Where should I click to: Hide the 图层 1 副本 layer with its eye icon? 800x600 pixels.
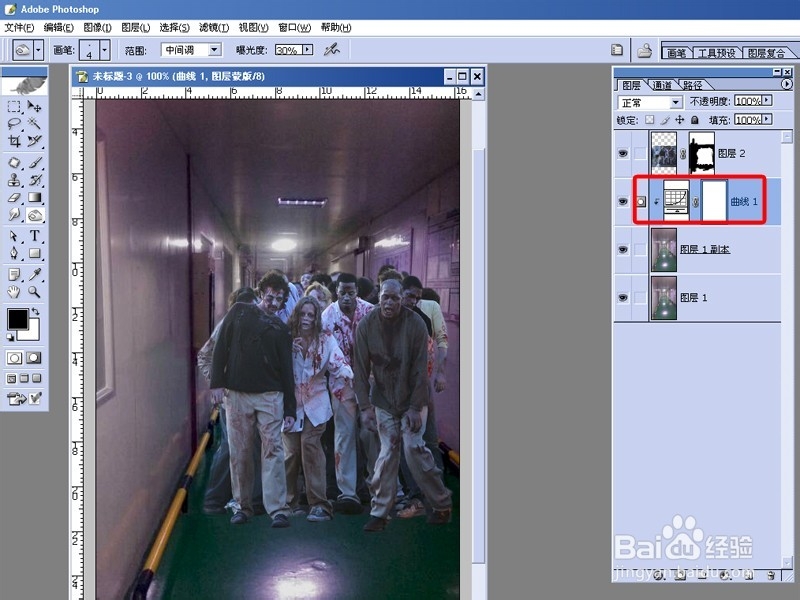coord(623,249)
